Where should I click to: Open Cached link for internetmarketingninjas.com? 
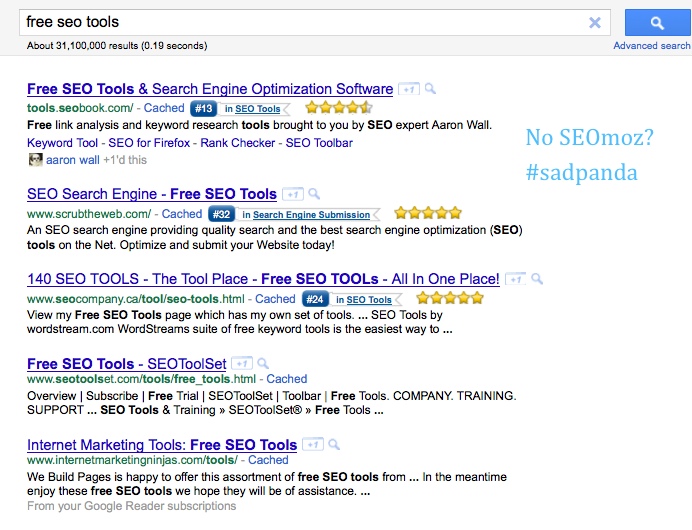click(x=268, y=460)
